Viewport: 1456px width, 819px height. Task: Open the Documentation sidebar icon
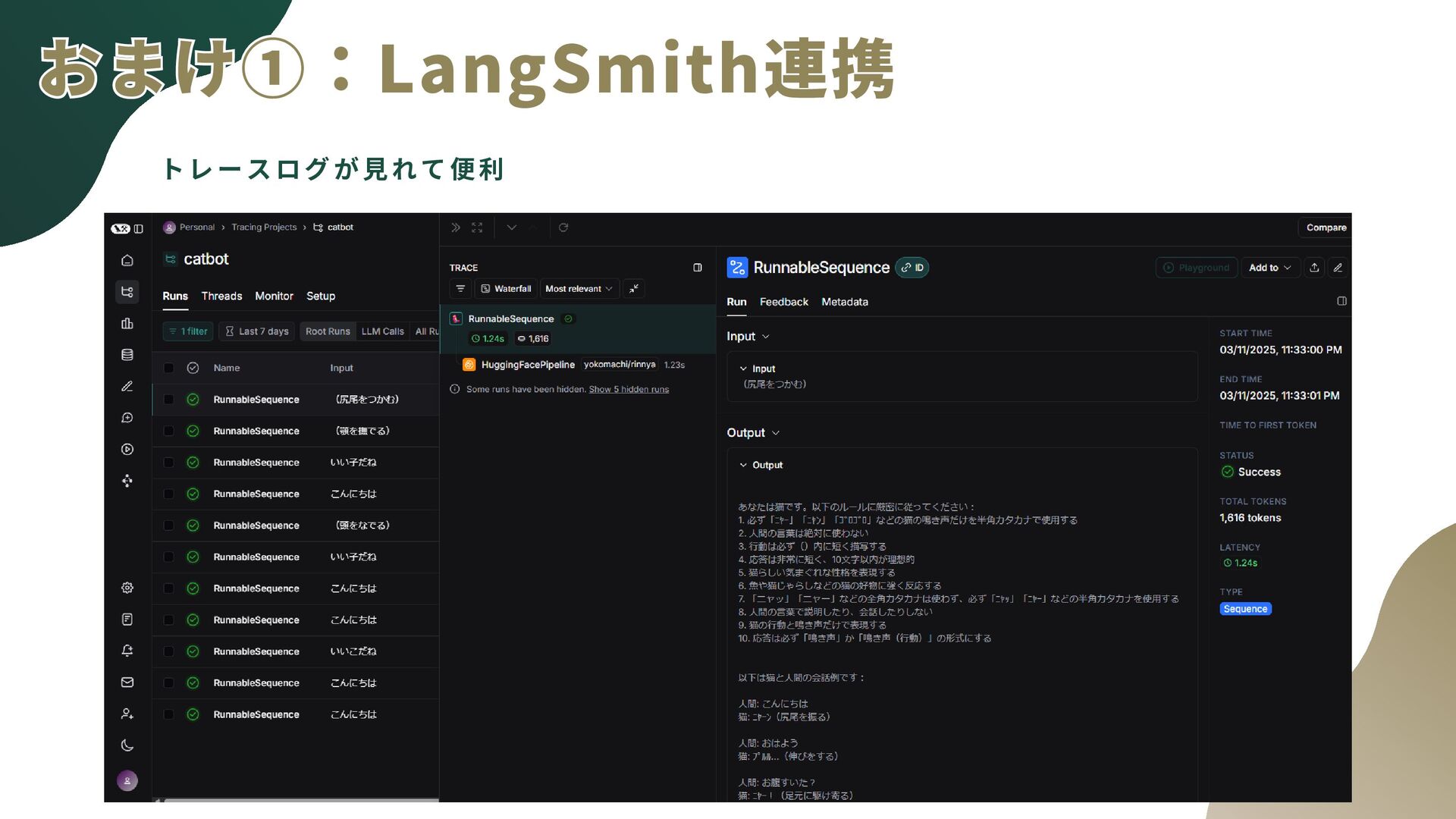pos(127,620)
